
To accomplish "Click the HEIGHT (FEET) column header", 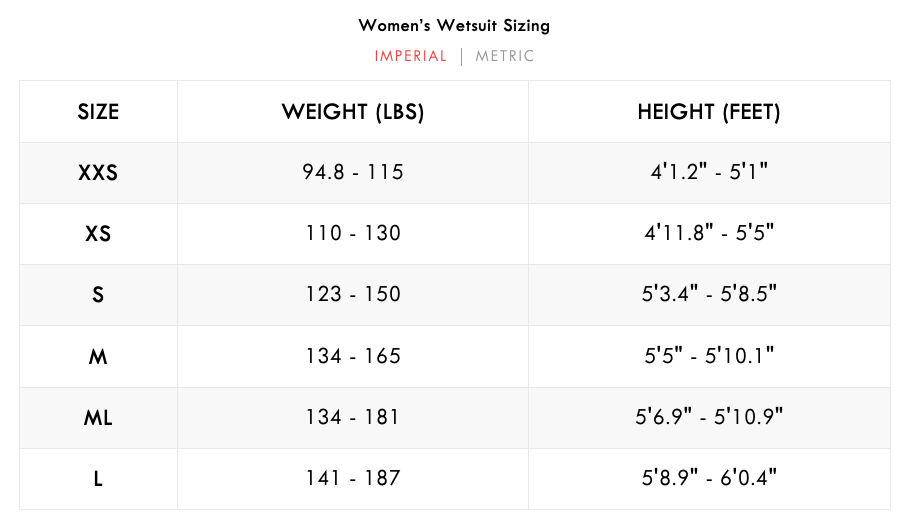I will 709,112.
